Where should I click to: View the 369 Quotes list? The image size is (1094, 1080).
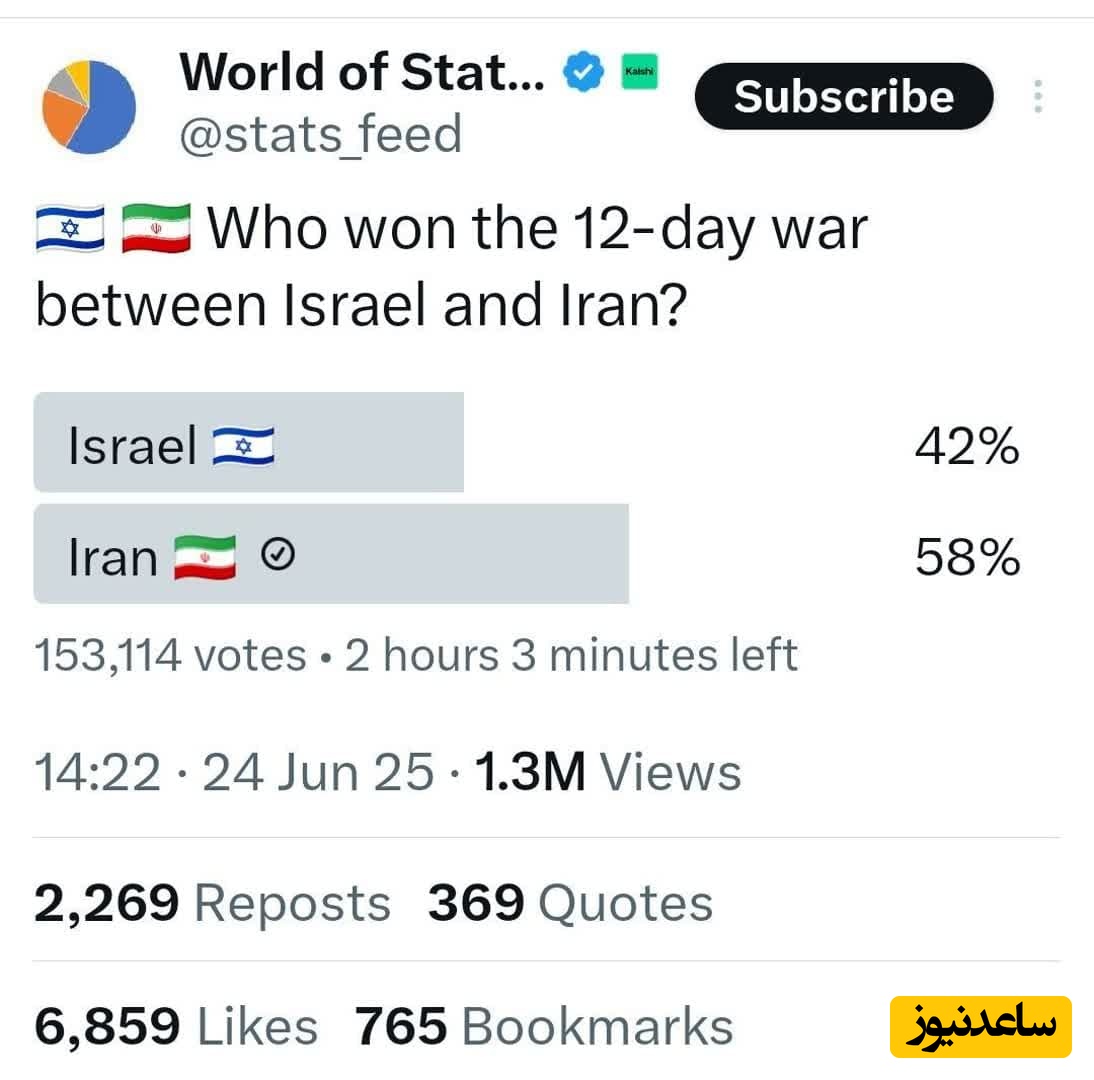click(570, 903)
